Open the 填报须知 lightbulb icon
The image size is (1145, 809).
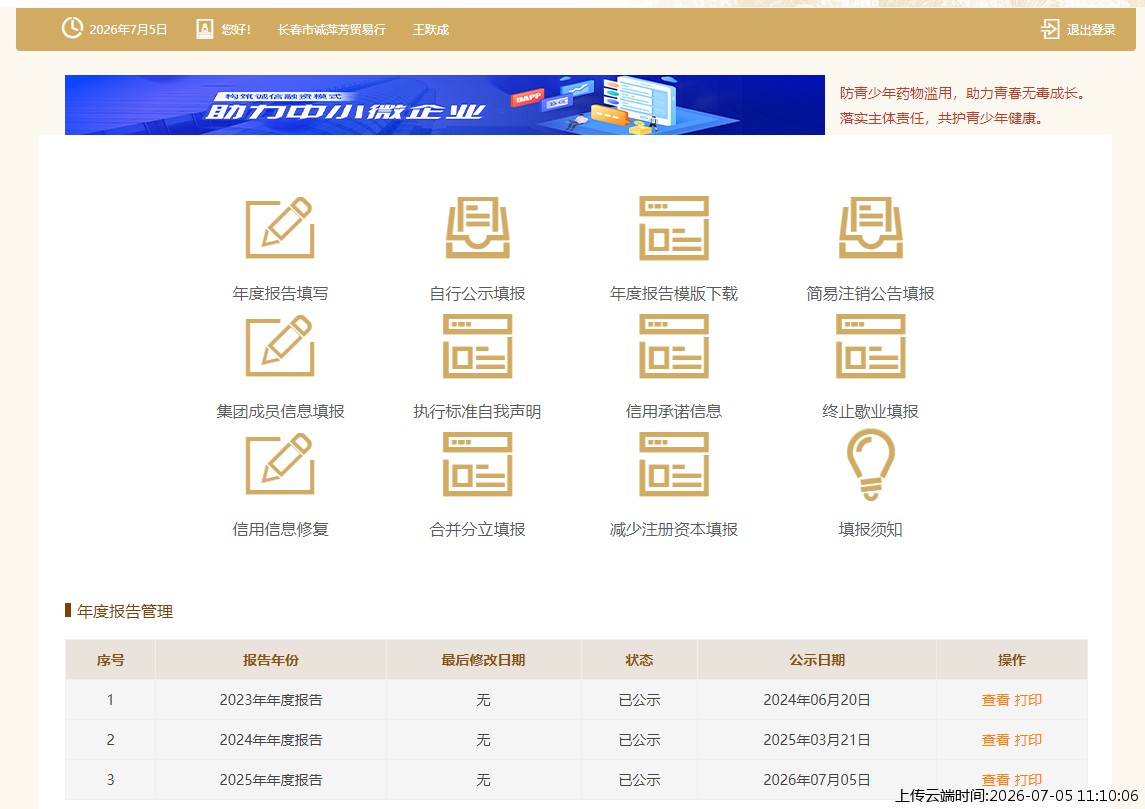tap(870, 464)
